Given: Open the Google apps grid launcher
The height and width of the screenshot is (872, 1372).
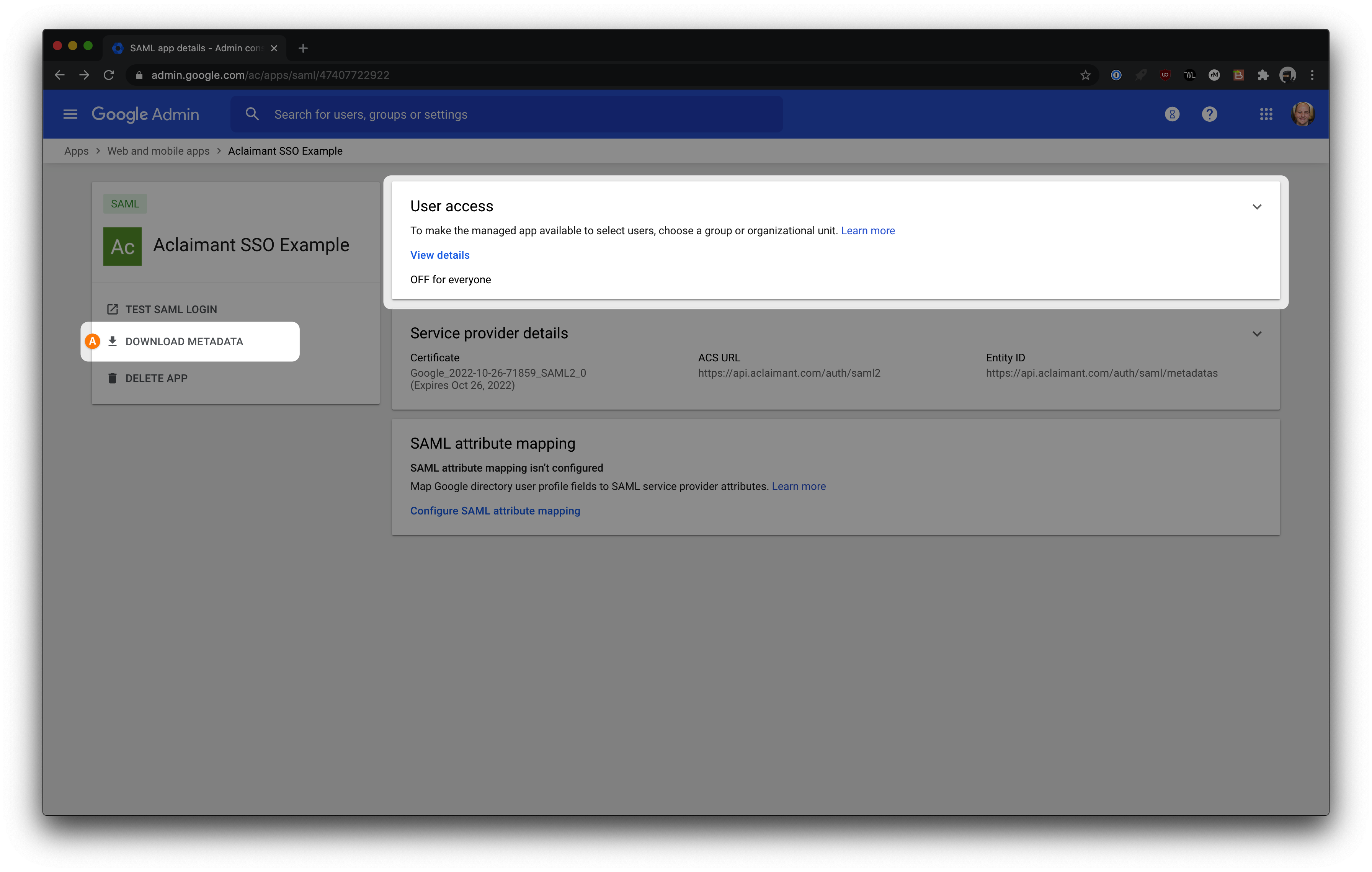Looking at the screenshot, I should click(1266, 114).
